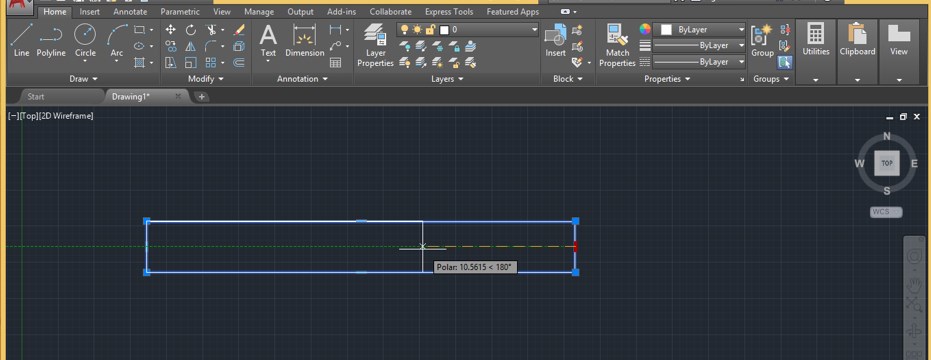Expand the Draw panel
The image size is (931, 360).
point(84,78)
